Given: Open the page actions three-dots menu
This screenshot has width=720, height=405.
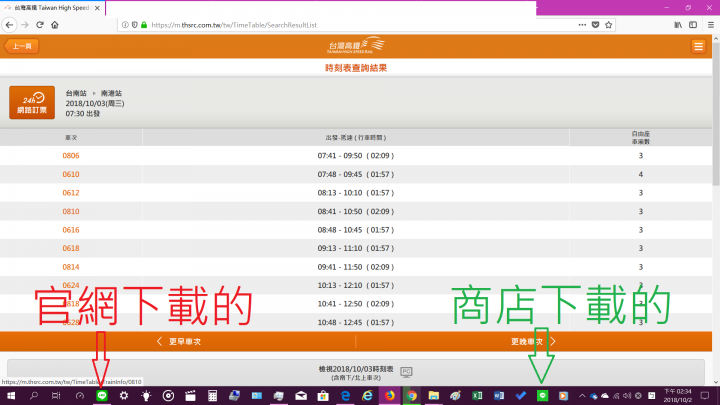Looking at the screenshot, I should (x=582, y=25).
